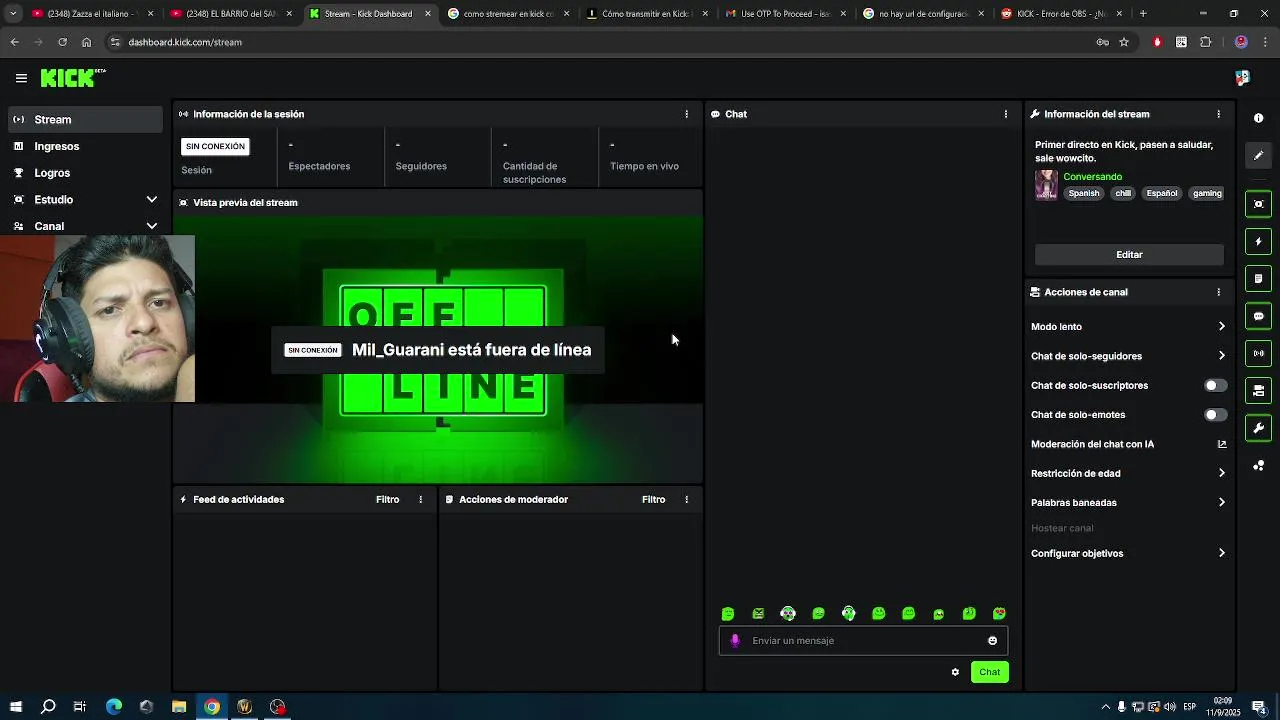Click the Spanish tag

(1083, 193)
